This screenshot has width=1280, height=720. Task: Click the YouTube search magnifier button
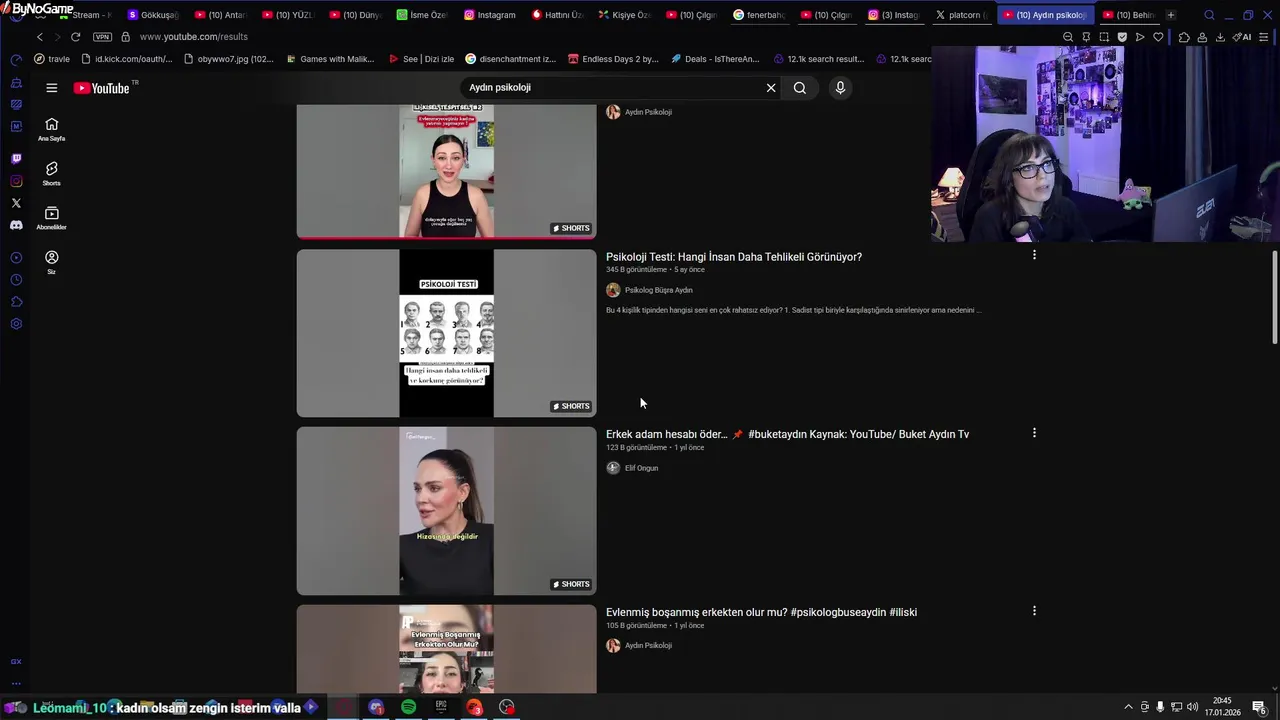[800, 88]
